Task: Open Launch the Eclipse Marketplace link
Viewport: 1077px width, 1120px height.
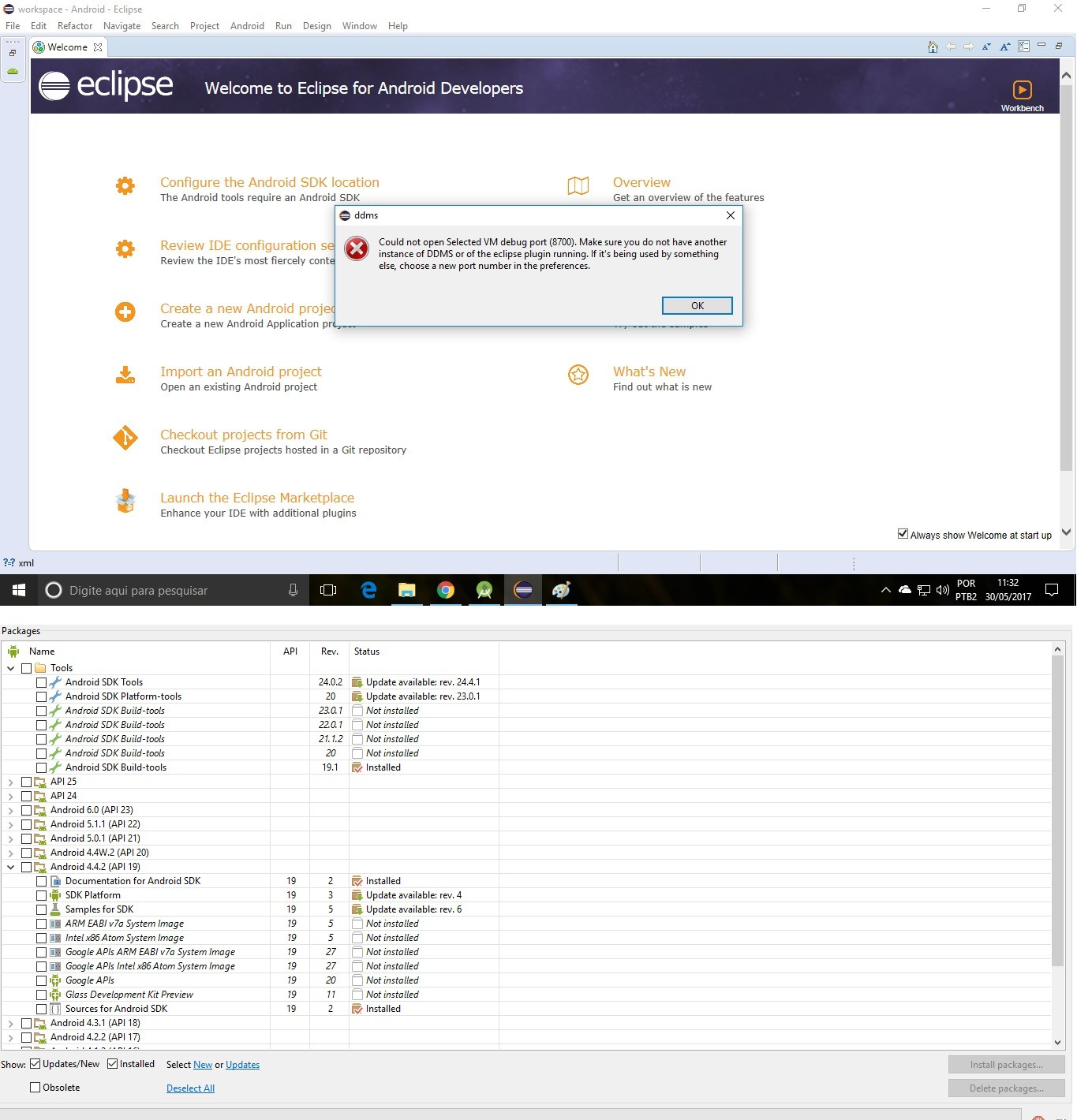Action: [257, 498]
